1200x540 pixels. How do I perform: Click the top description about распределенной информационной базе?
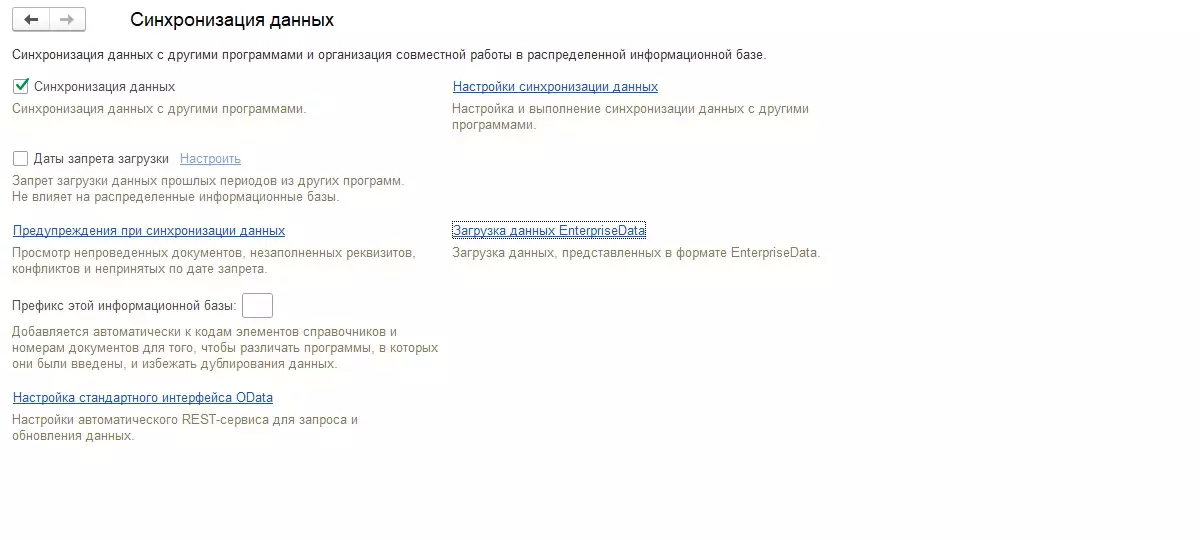point(389,55)
